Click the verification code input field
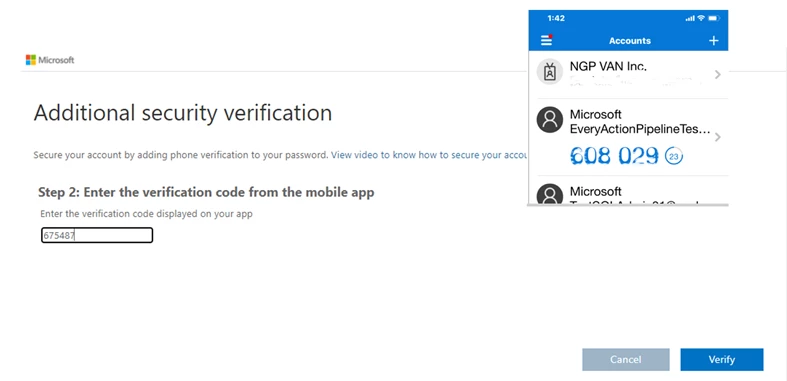This screenshot has width=787, height=381. tap(97, 235)
